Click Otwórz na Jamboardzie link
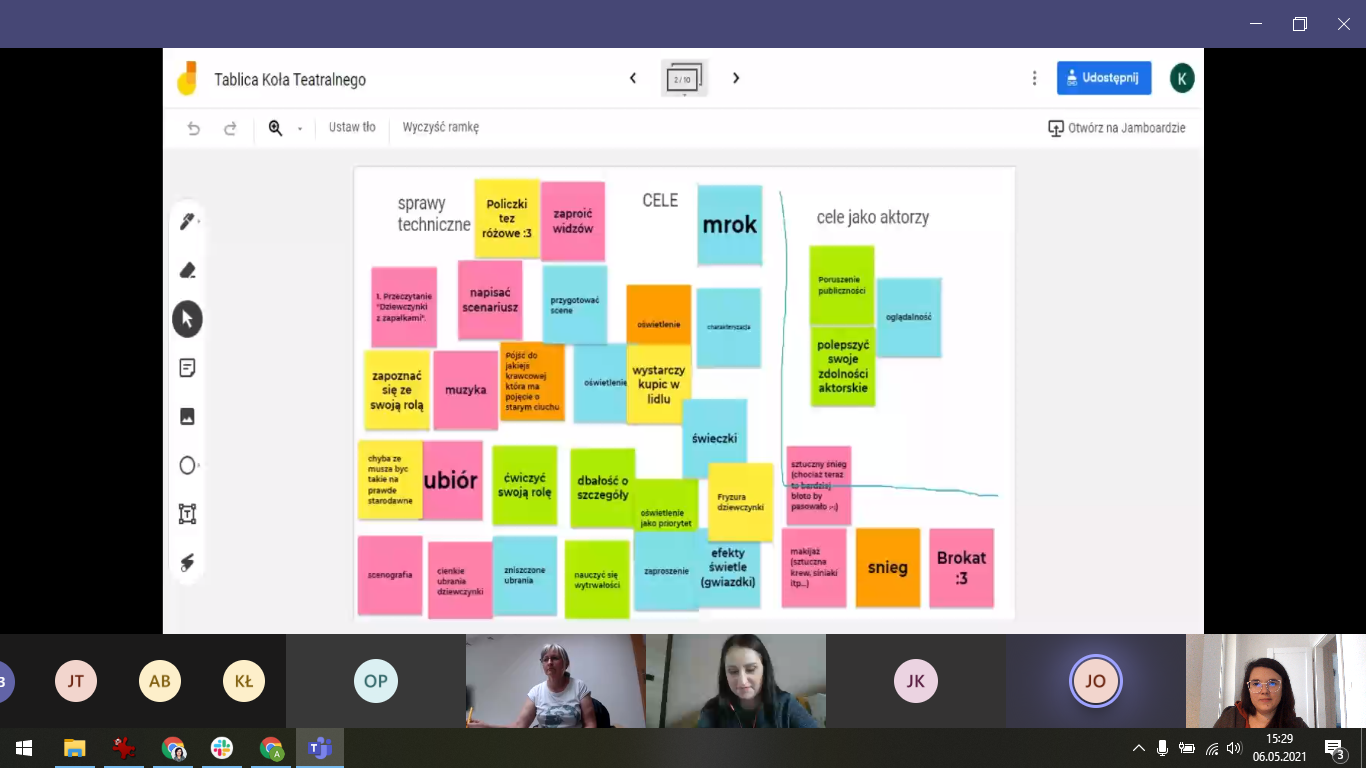Image resolution: width=1366 pixels, height=768 pixels. 1116,128
